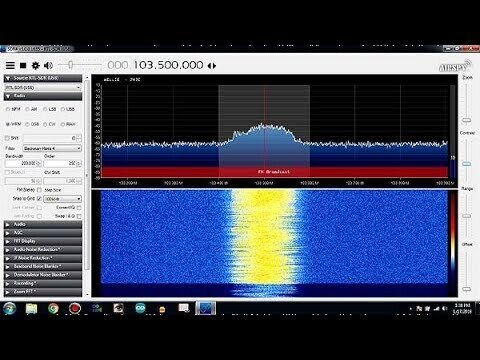Screen dimensions: 480x360
Task: Collapse the Radio panel header
Action: tap(43, 96)
